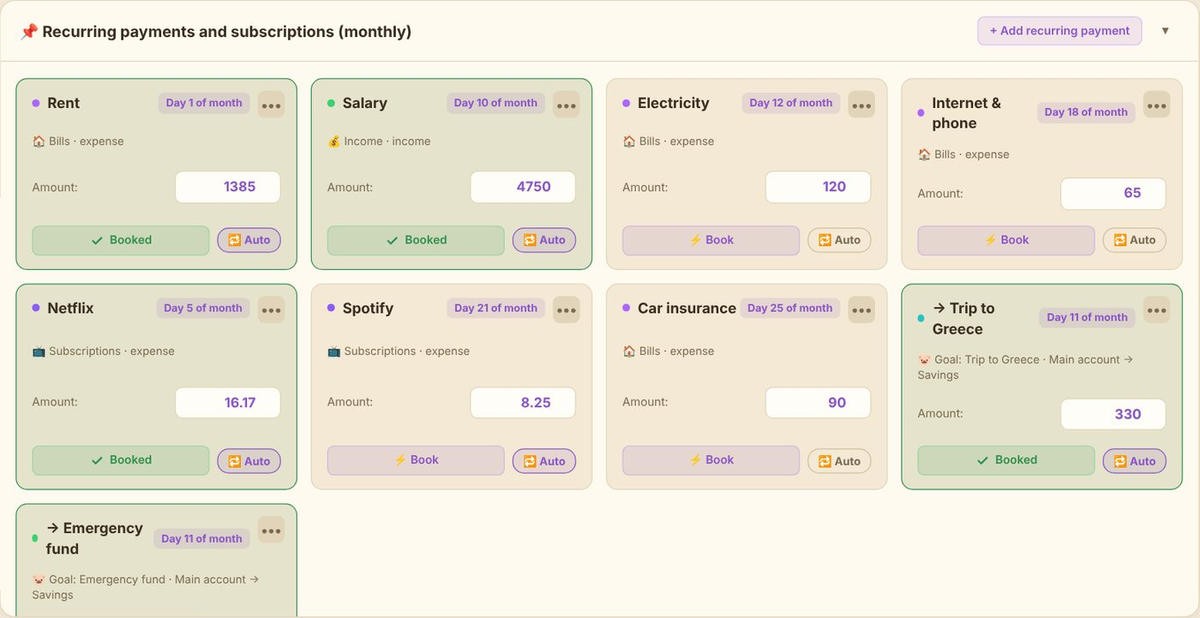Image resolution: width=1200 pixels, height=618 pixels.
Task: Edit the Car insurance amount field showing 90
Action: tap(818, 403)
